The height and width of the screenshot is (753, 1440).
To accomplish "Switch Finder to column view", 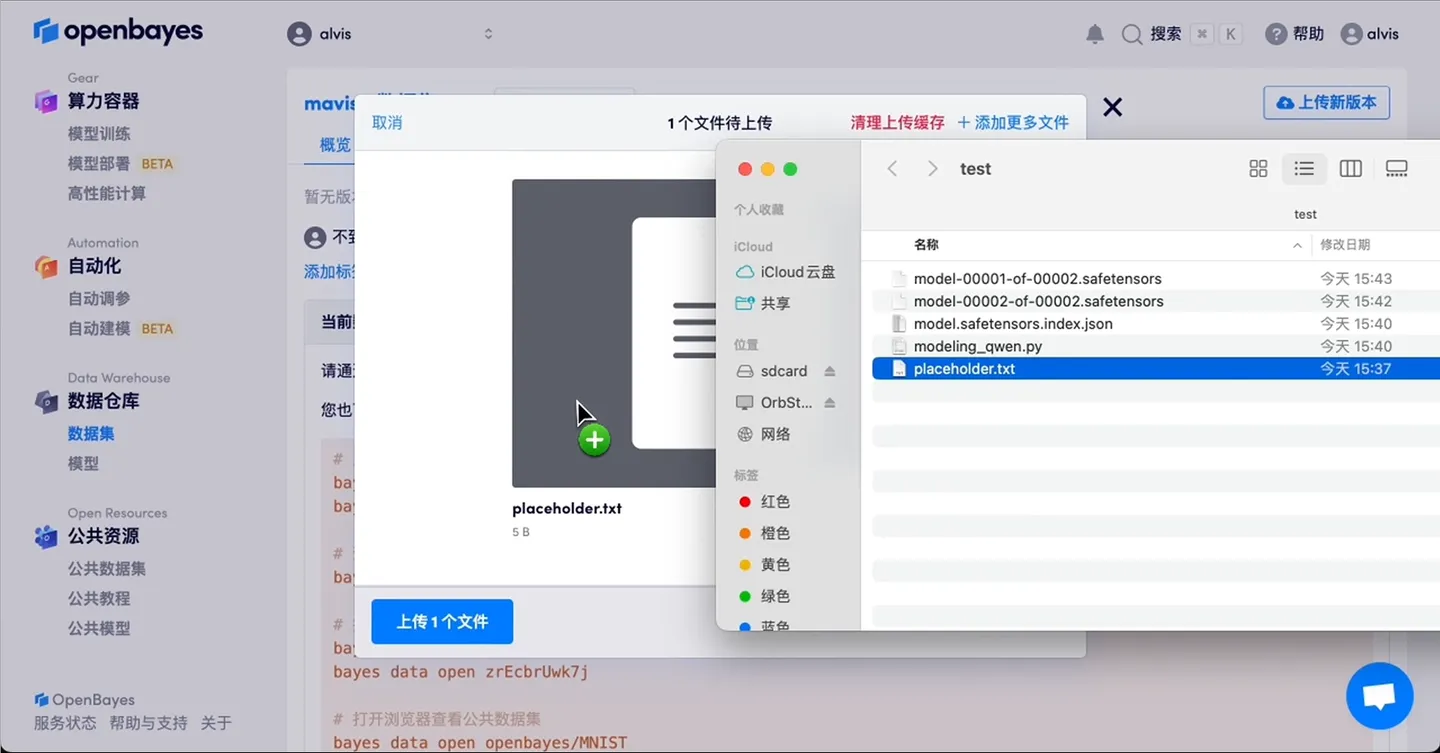I will 1350,168.
